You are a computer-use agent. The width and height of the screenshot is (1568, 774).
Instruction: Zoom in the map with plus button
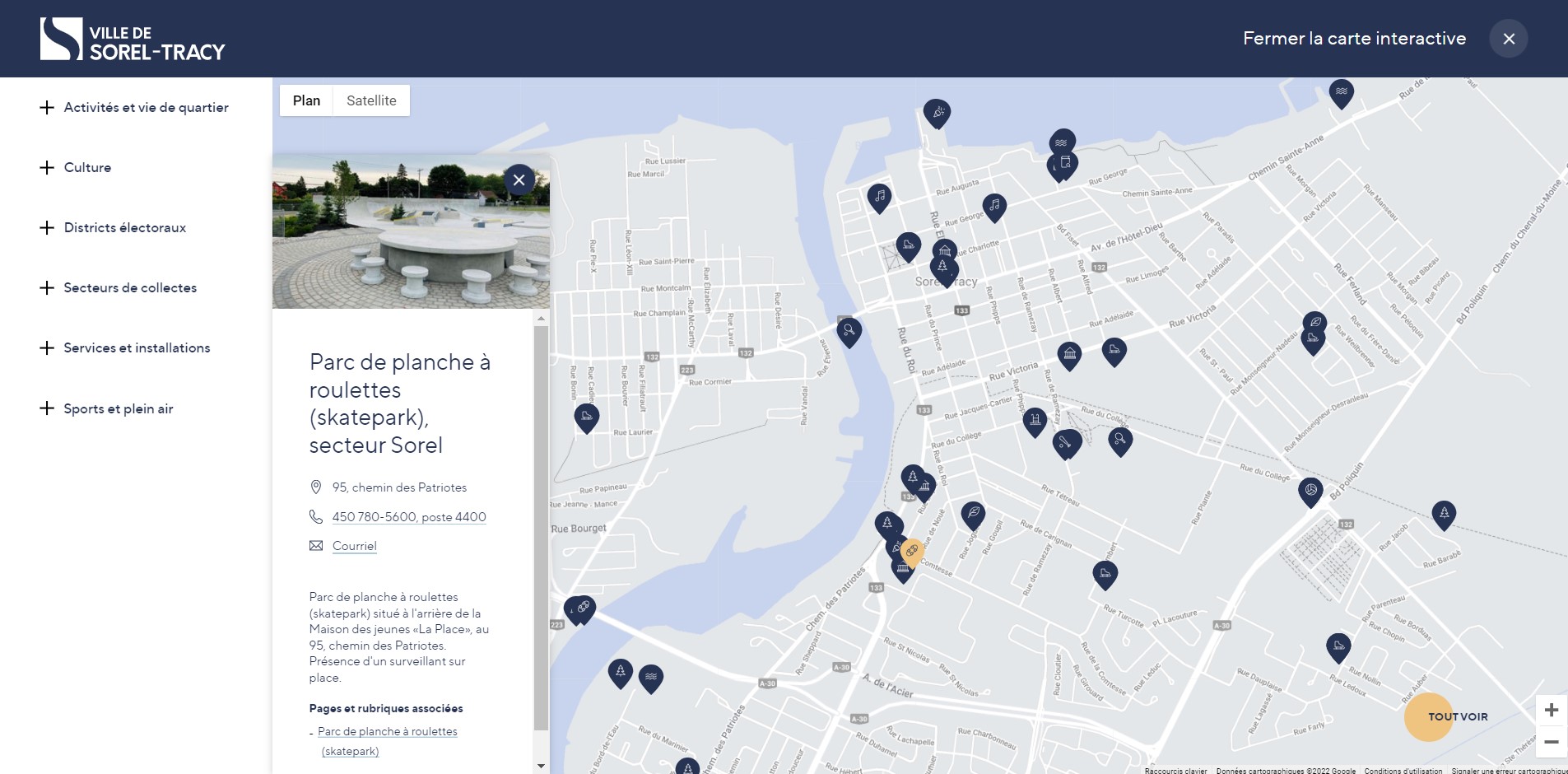[1551, 710]
